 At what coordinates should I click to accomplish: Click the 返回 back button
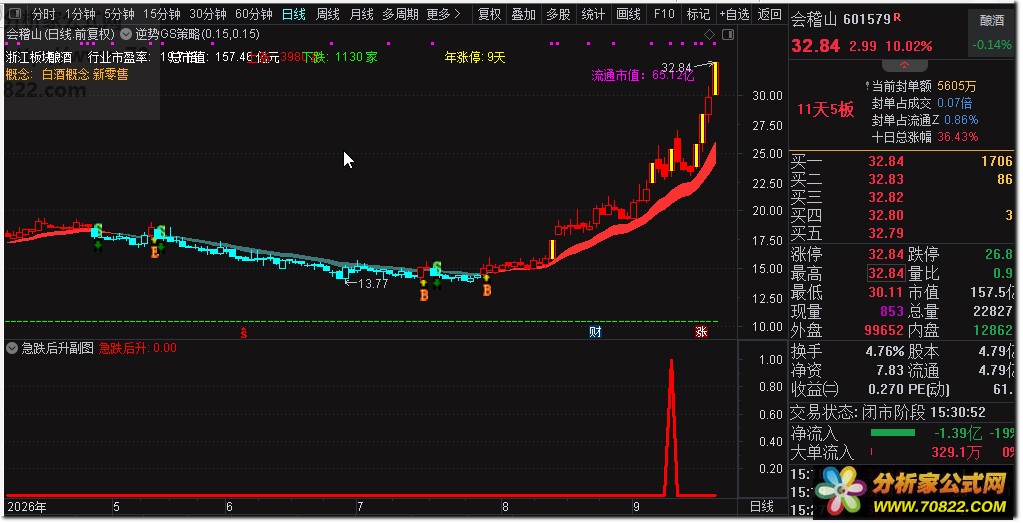click(x=770, y=14)
